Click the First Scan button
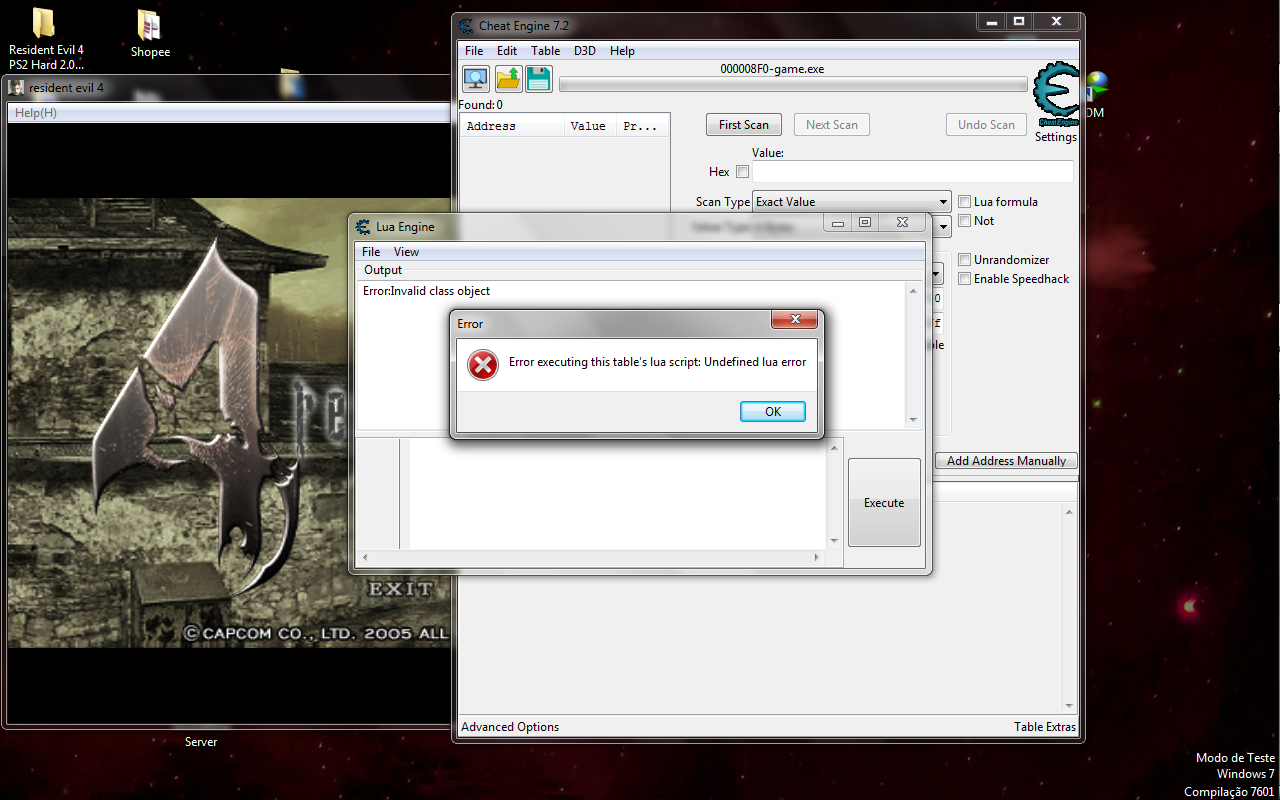 tap(744, 125)
